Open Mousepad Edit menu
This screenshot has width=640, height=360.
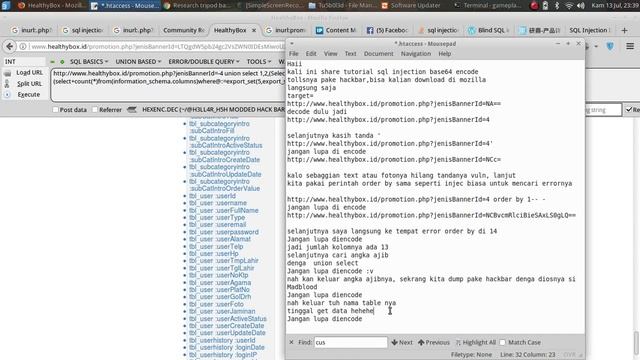tap(311, 54)
